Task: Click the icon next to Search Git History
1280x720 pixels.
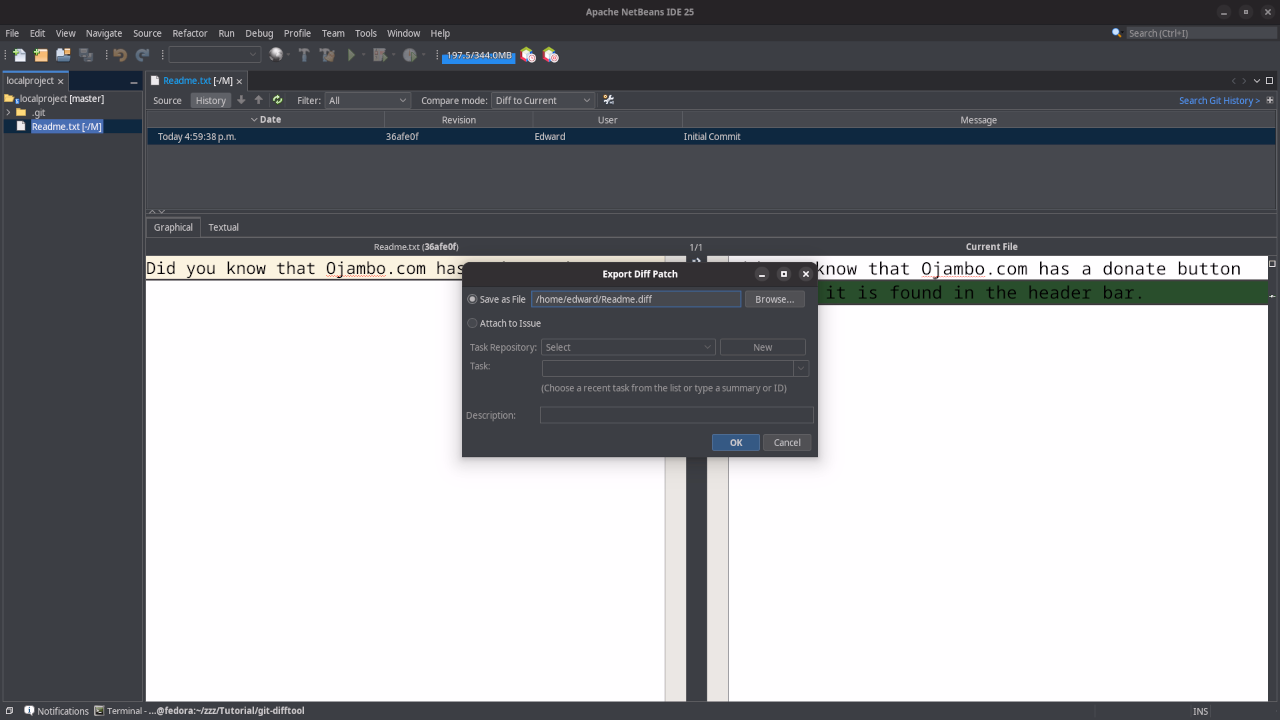Action: pyautogui.click(x=1270, y=100)
